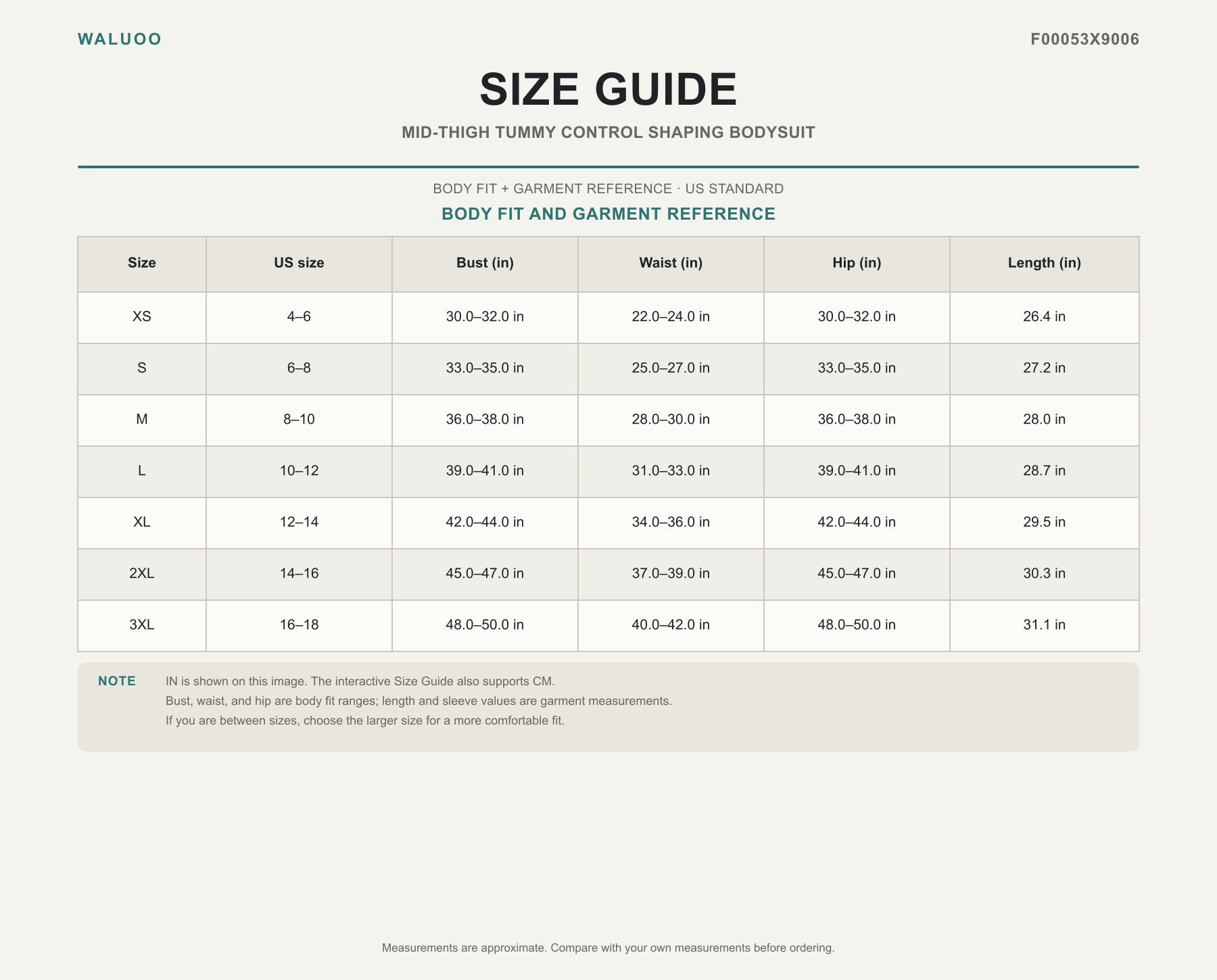The height and width of the screenshot is (980, 1217).
Task: Click the Length (in) column header
Action: pos(1044,264)
